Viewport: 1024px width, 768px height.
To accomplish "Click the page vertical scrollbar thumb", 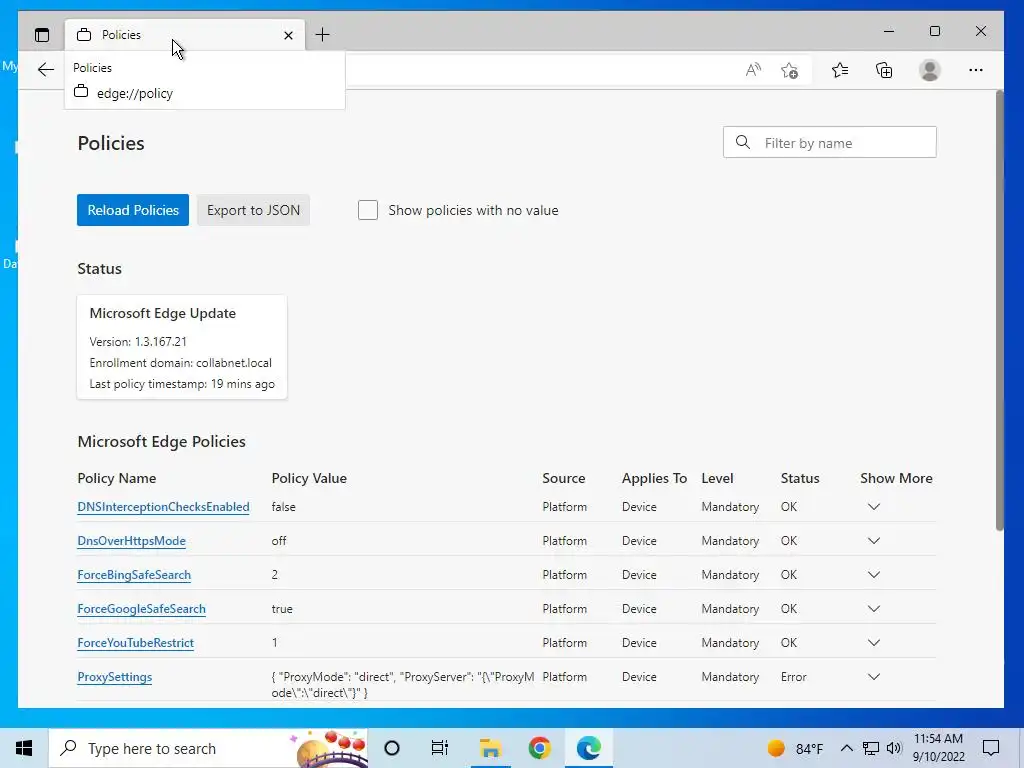I will click(999, 311).
